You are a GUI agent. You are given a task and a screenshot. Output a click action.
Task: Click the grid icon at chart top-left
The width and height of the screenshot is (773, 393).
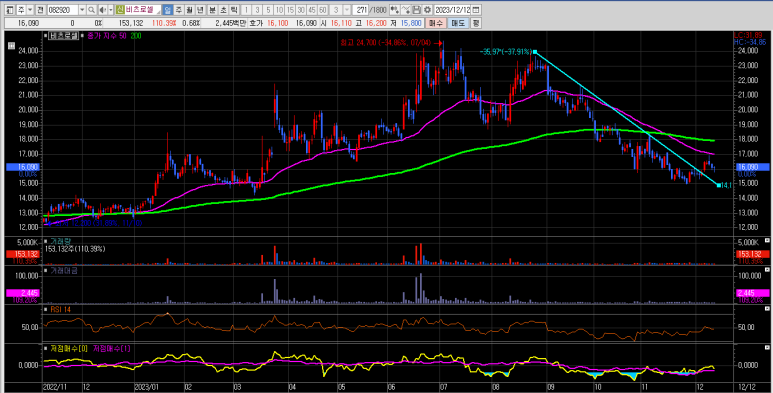pyautogui.click(x=11, y=46)
